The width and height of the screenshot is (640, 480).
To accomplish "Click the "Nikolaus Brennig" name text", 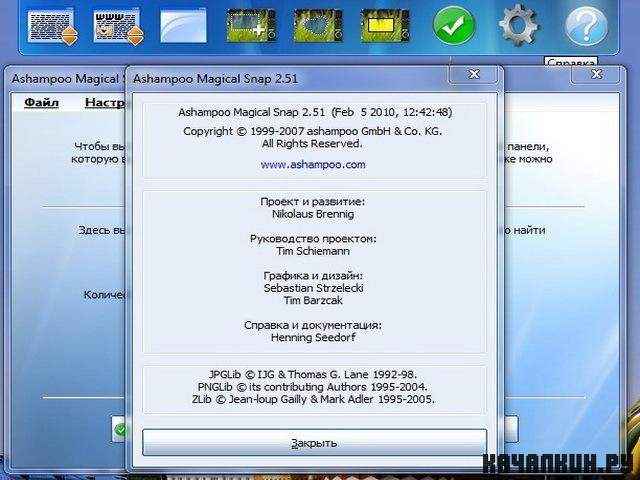I will coord(313,214).
